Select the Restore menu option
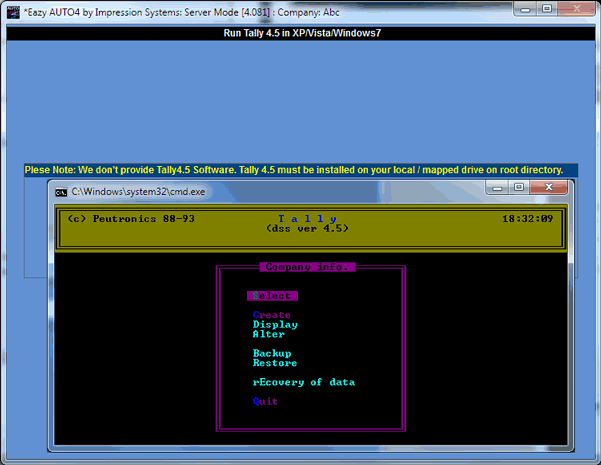This screenshot has height=465, width=601. pyautogui.click(x=275, y=363)
